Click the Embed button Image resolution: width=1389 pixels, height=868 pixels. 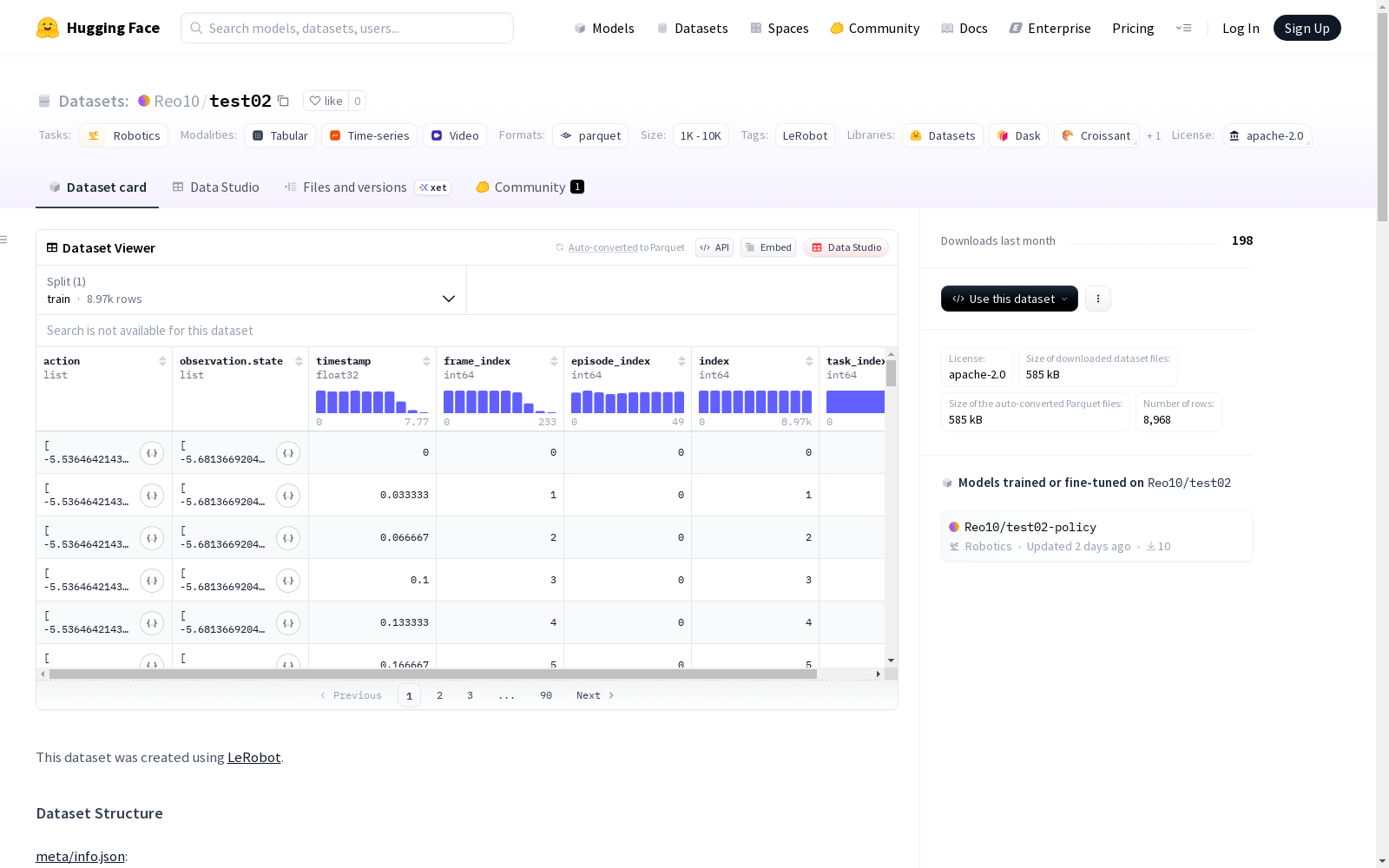point(768,247)
